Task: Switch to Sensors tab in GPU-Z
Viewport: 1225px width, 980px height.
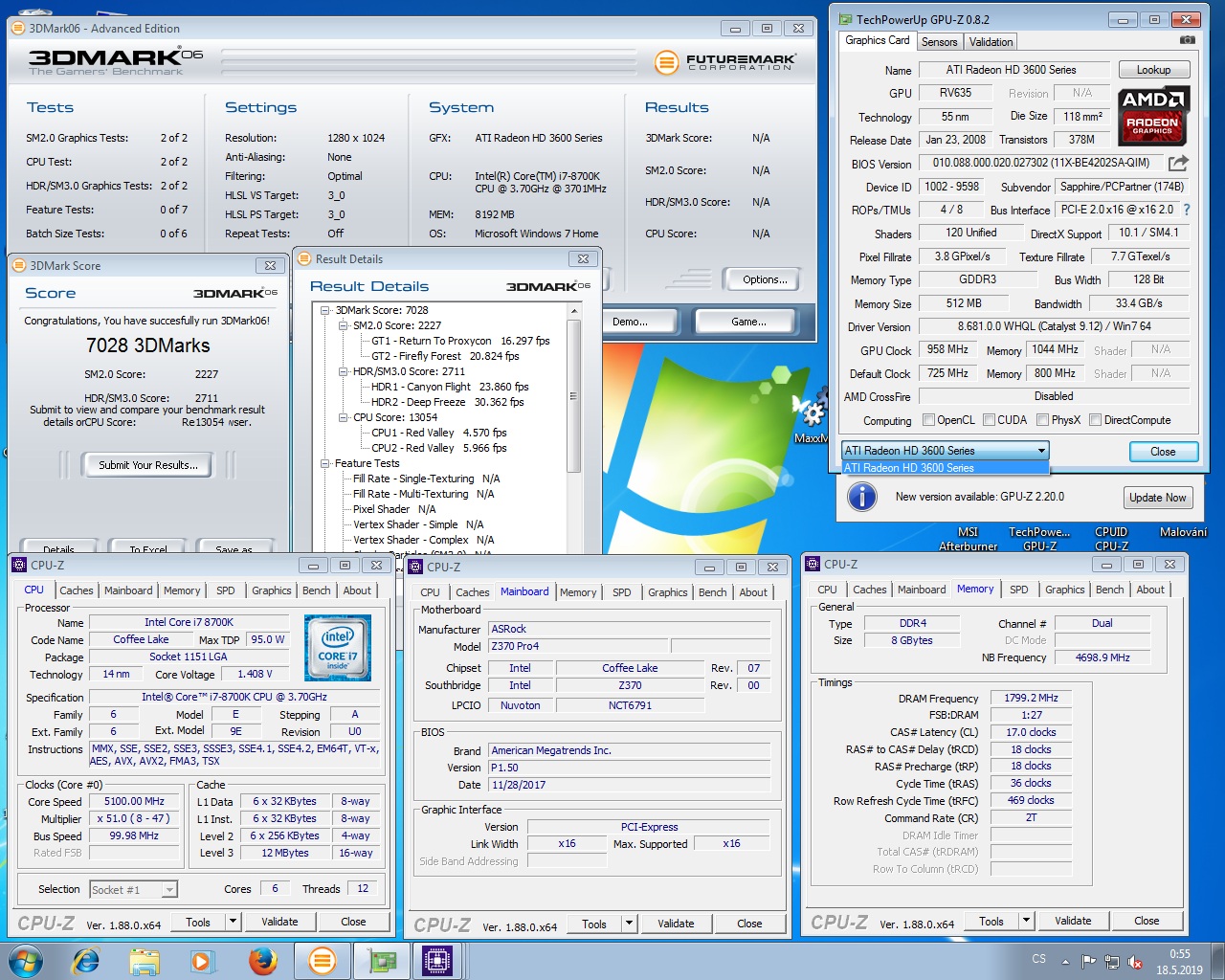Action: pos(939,42)
